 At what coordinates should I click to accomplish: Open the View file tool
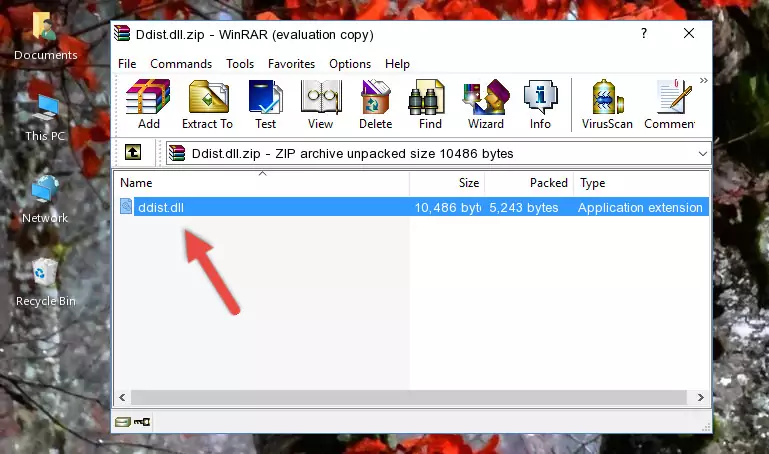[x=321, y=104]
